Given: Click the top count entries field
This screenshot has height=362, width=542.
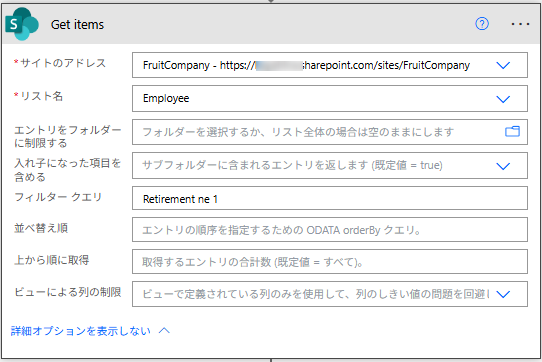Looking at the screenshot, I should (330, 262).
